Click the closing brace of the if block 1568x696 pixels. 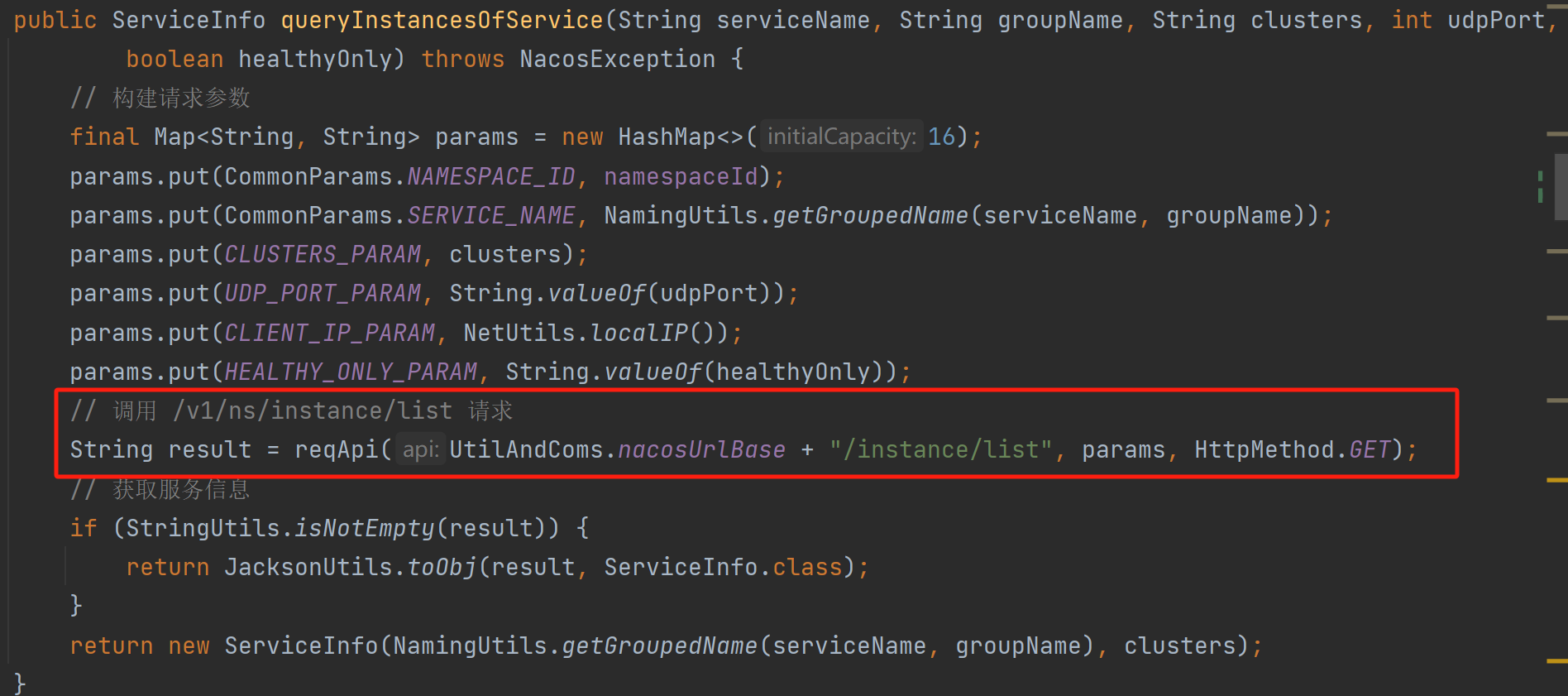(x=76, y=606)
